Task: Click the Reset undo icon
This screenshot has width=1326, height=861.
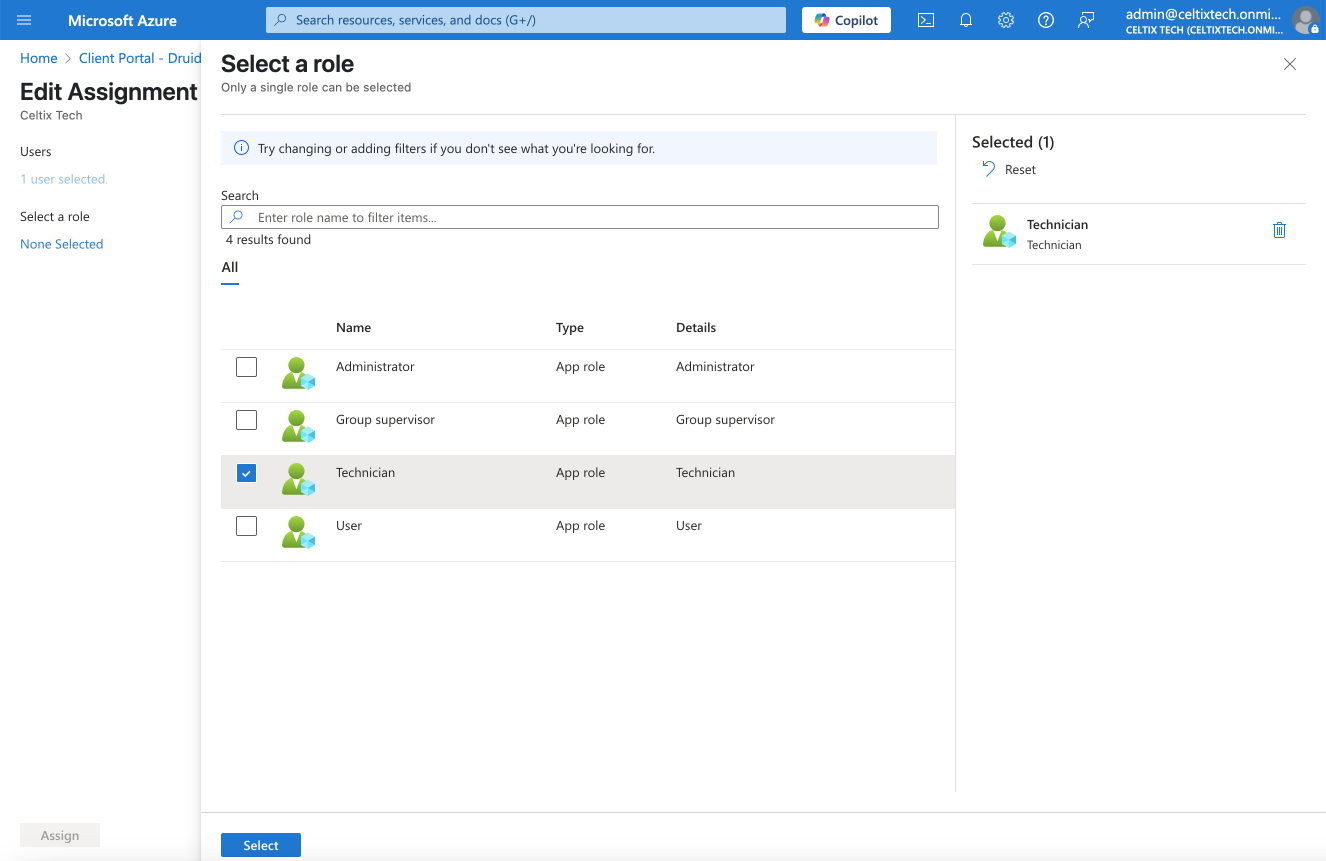Action: pos(989,169)
